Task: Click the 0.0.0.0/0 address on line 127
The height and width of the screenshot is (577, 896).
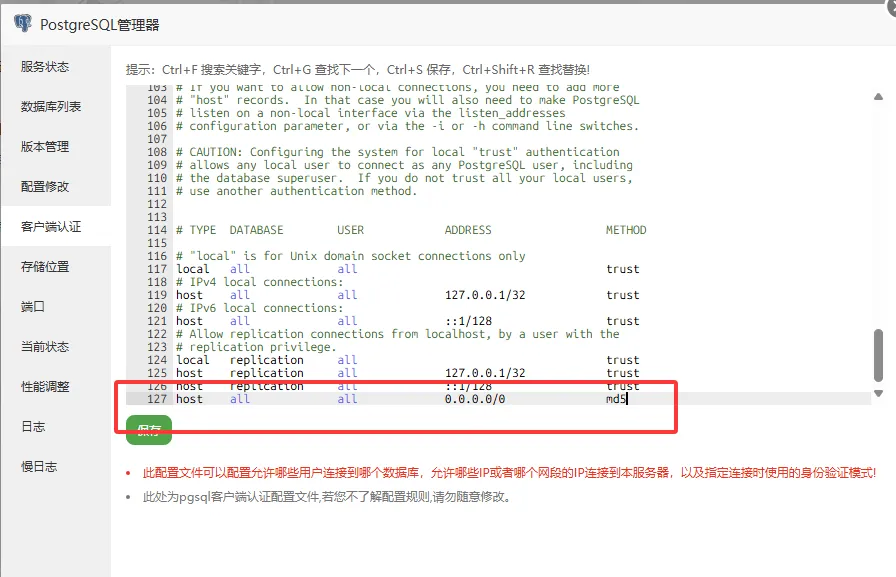Action: [475, 399]
